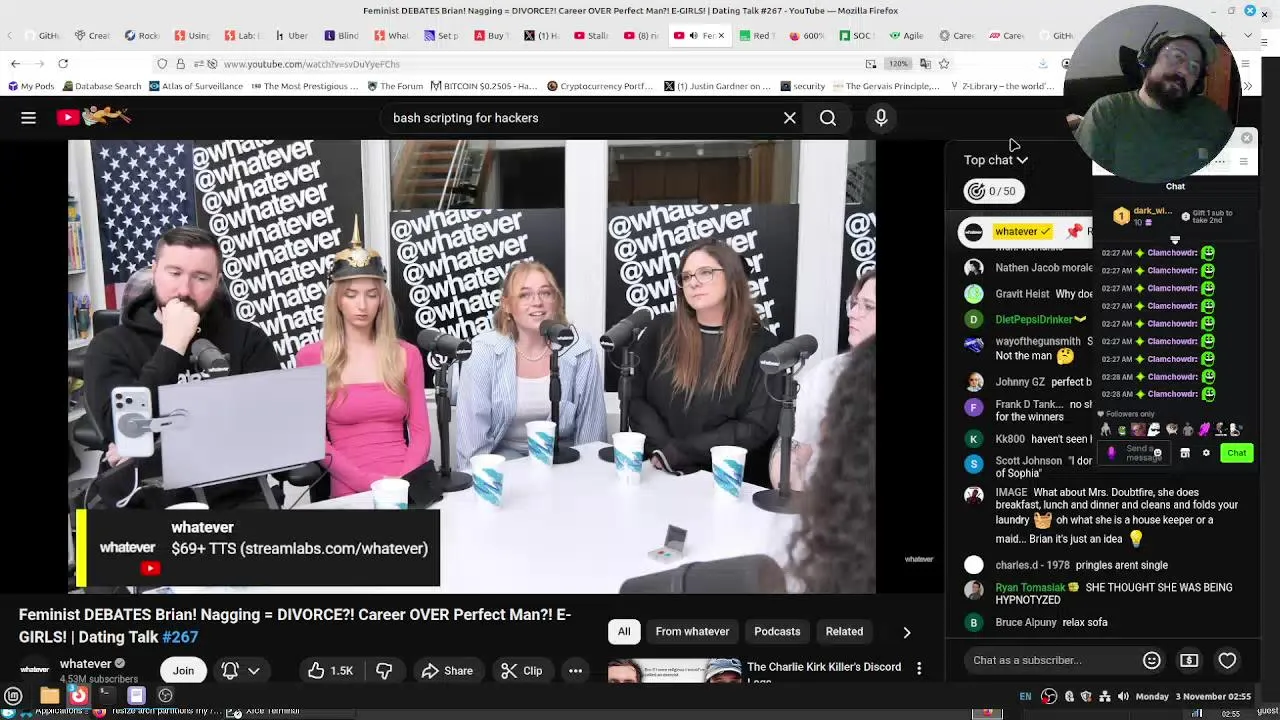Open the 'whatever' channel name

(85, 663)
